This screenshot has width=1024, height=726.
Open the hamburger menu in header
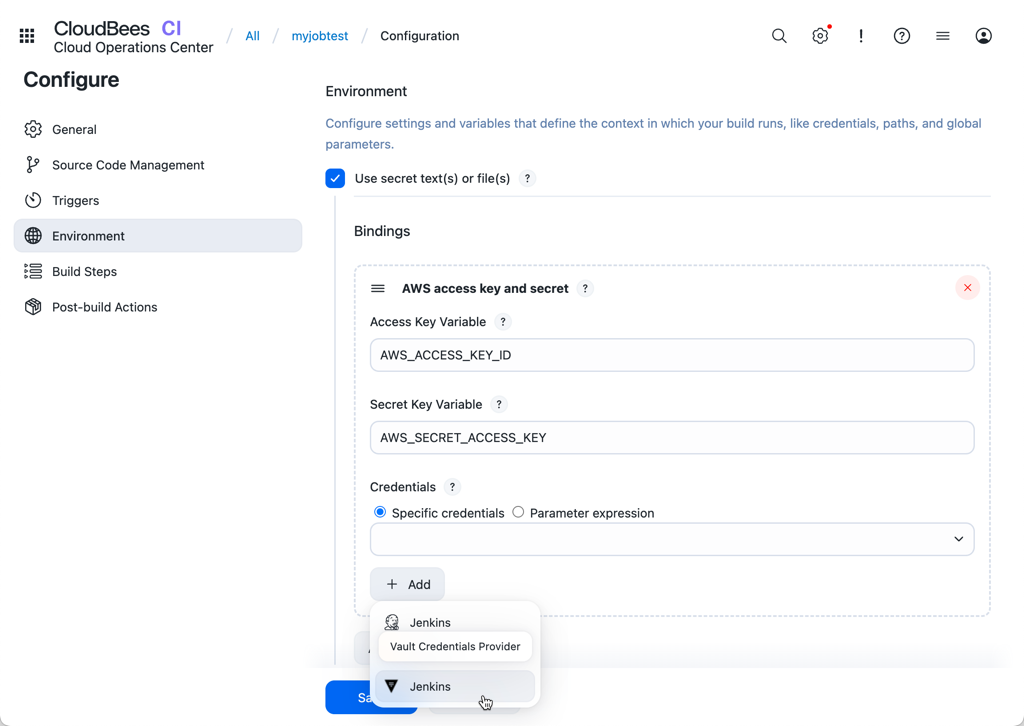942,36
